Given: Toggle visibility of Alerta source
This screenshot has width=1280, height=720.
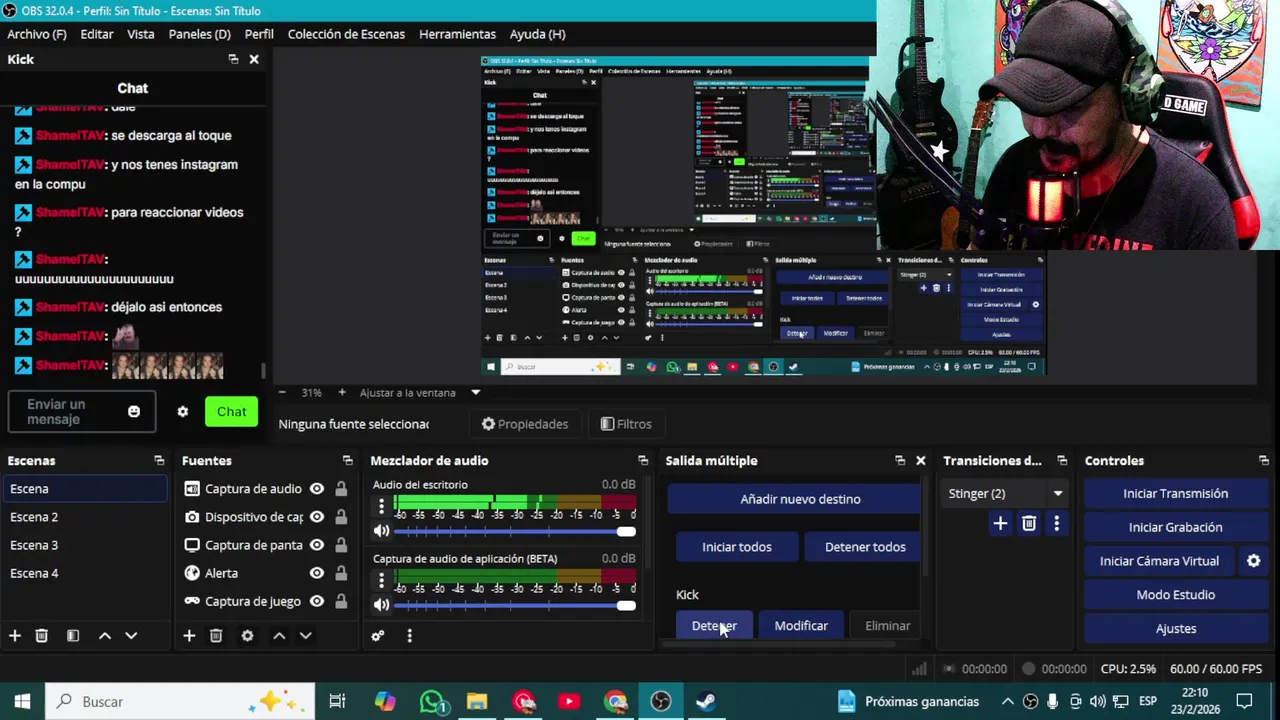Looking at the screenshot, I should [316, 573].
